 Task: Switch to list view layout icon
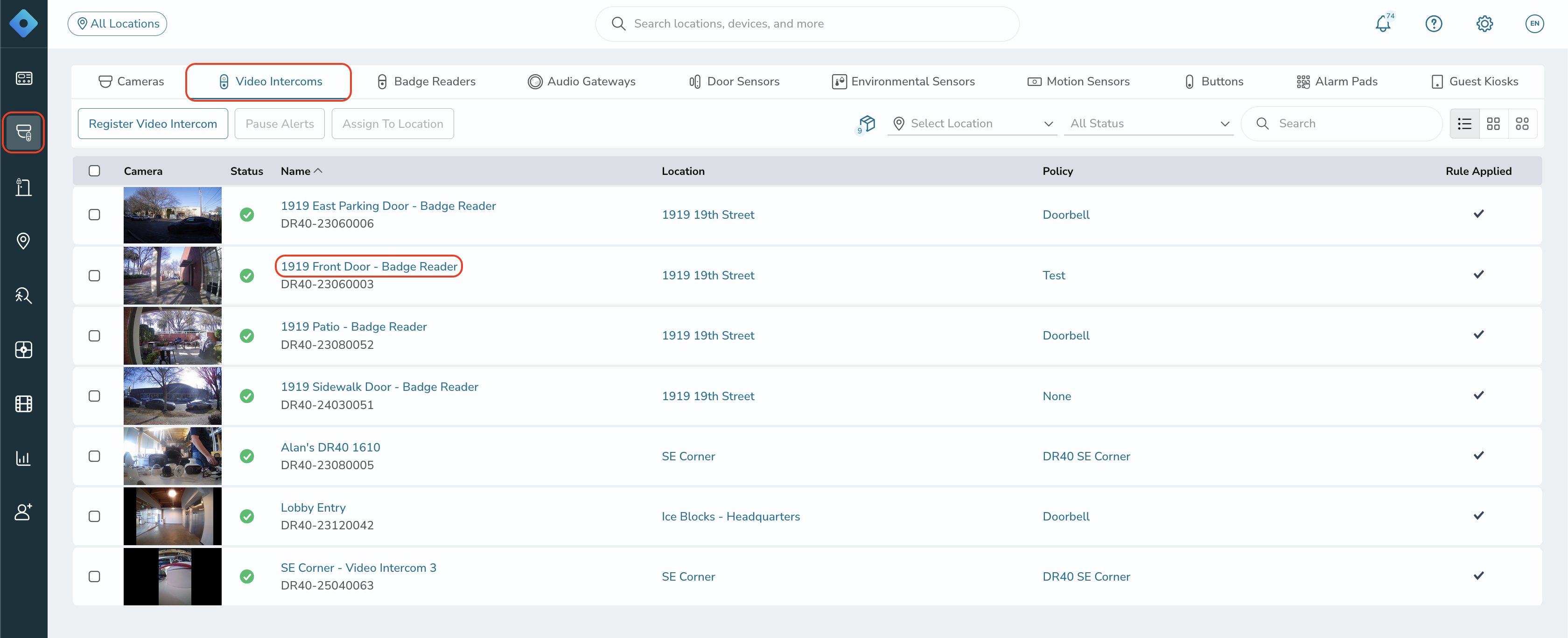pos(1464,124)
